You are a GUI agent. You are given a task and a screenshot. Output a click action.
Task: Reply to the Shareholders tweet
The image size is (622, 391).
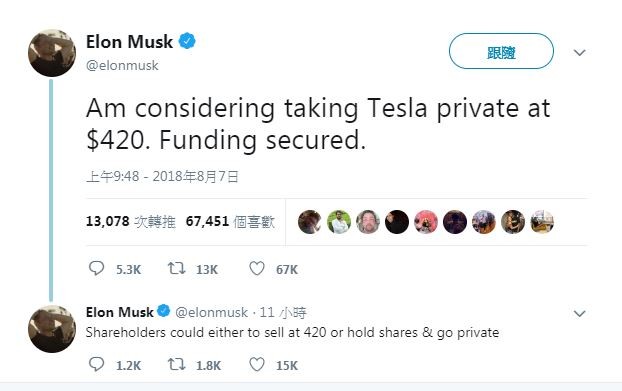(96, 364)
